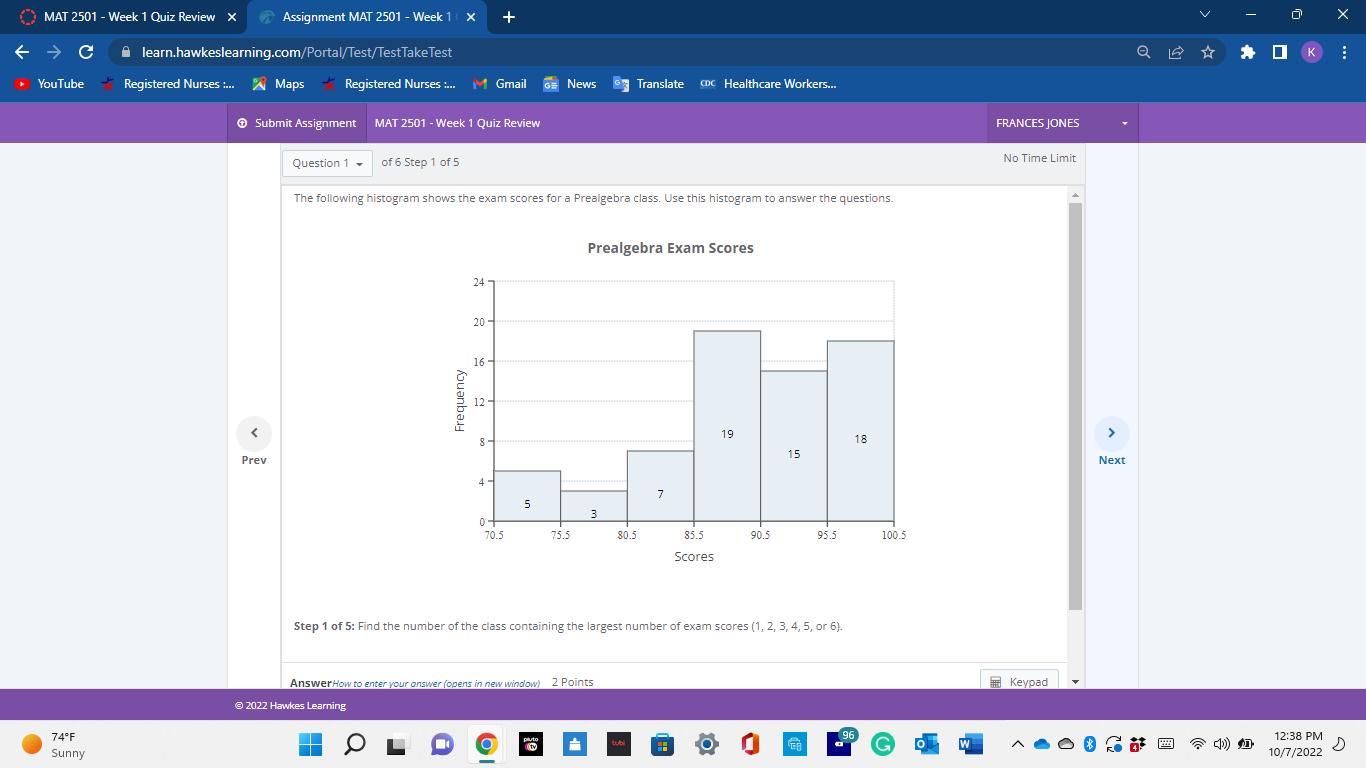
Task: Open the Keypad tool
Action: pos(1019,681)
